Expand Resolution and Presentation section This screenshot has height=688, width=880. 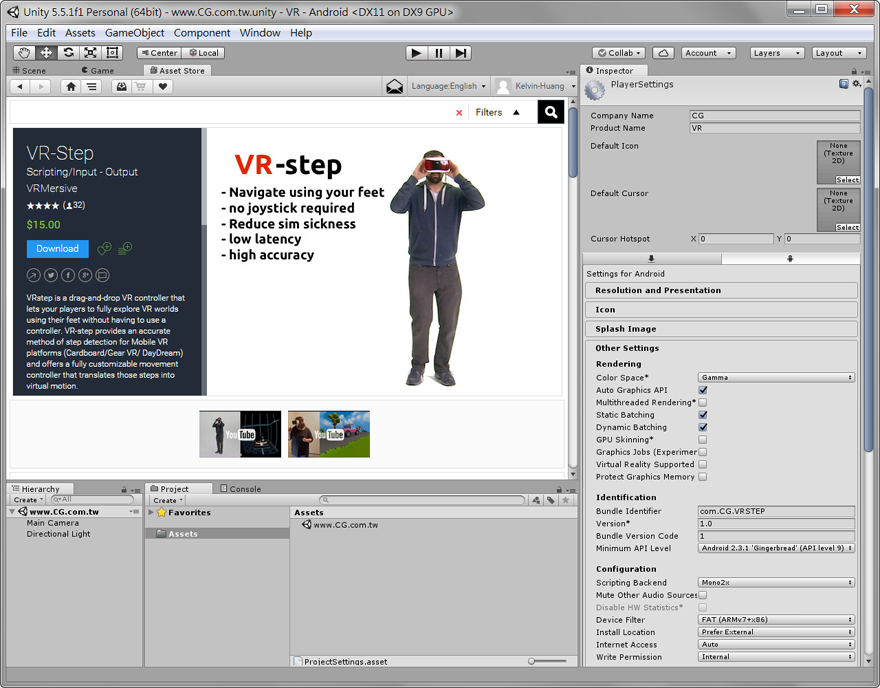(721, 290)
